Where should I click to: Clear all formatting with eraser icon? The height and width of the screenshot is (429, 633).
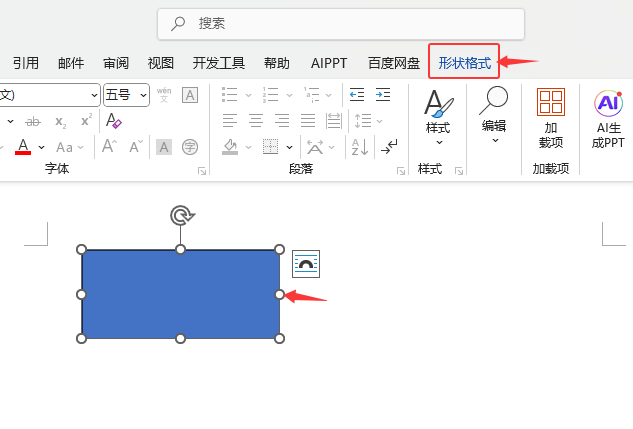(113, 121)
